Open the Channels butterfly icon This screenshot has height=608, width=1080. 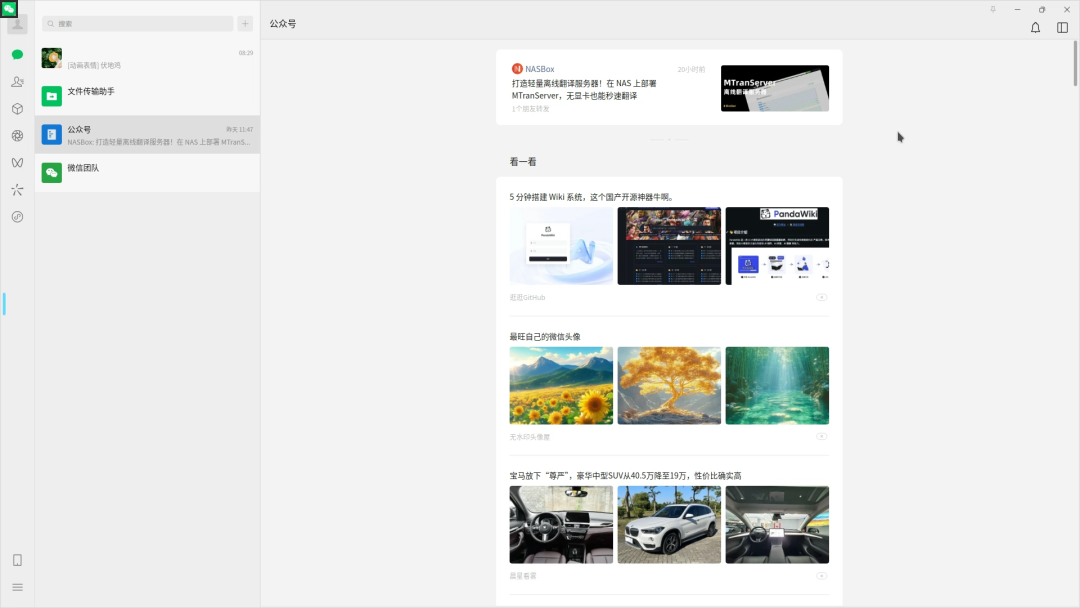[17, 163]
